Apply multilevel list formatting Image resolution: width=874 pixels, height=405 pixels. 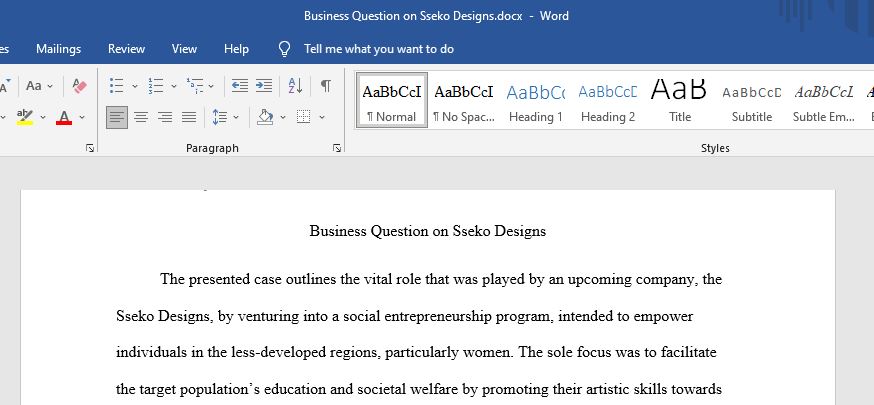pyautogui.click(x=195, y=86)
